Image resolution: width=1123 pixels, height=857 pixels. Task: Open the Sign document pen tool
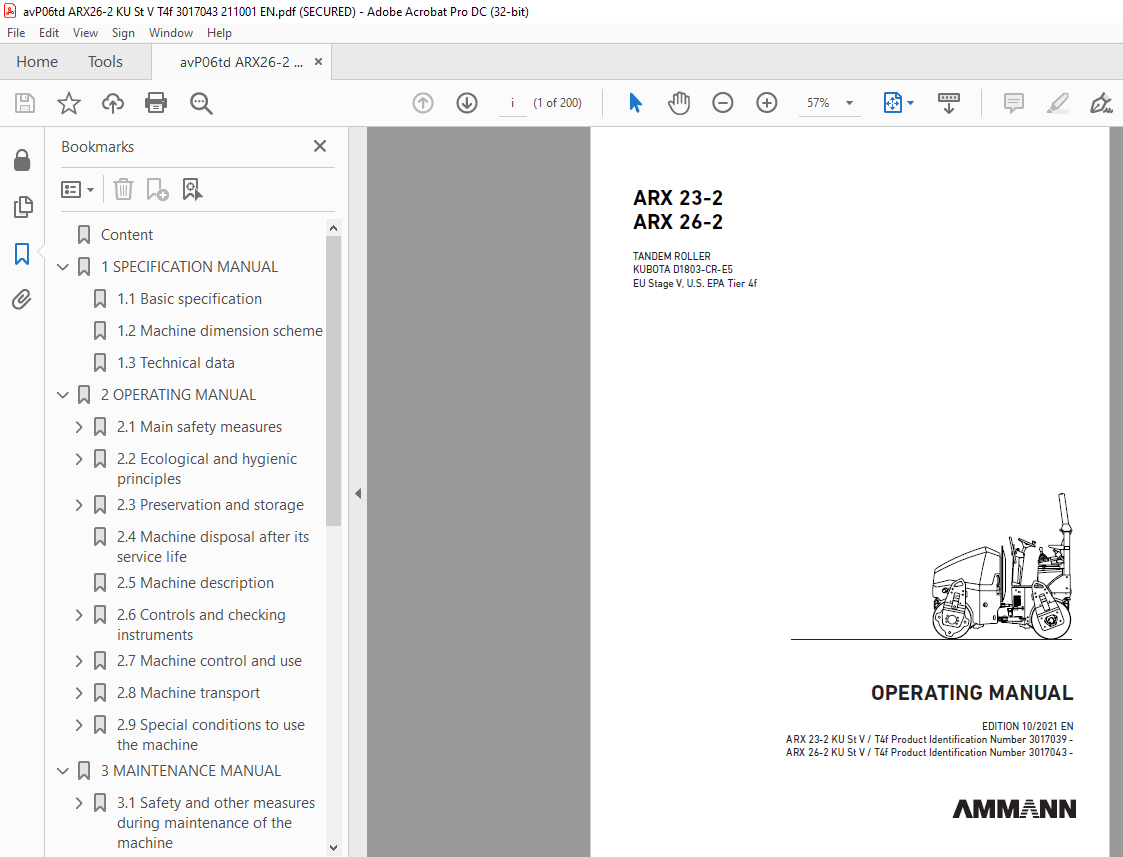[1101, 103]
